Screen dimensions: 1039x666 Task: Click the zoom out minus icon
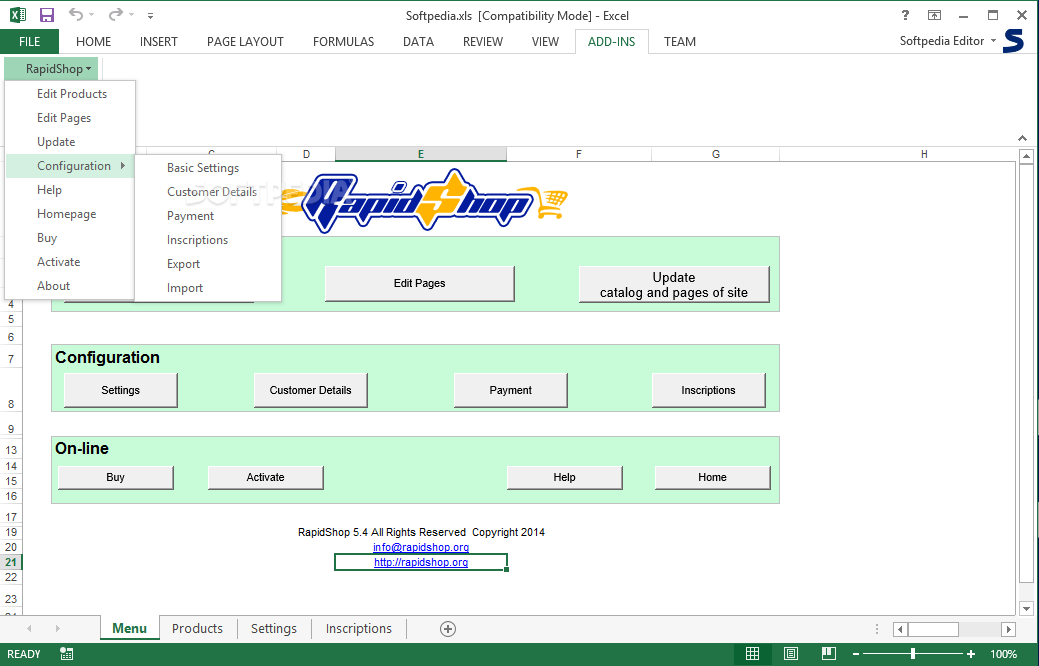(x=856, y=654)
